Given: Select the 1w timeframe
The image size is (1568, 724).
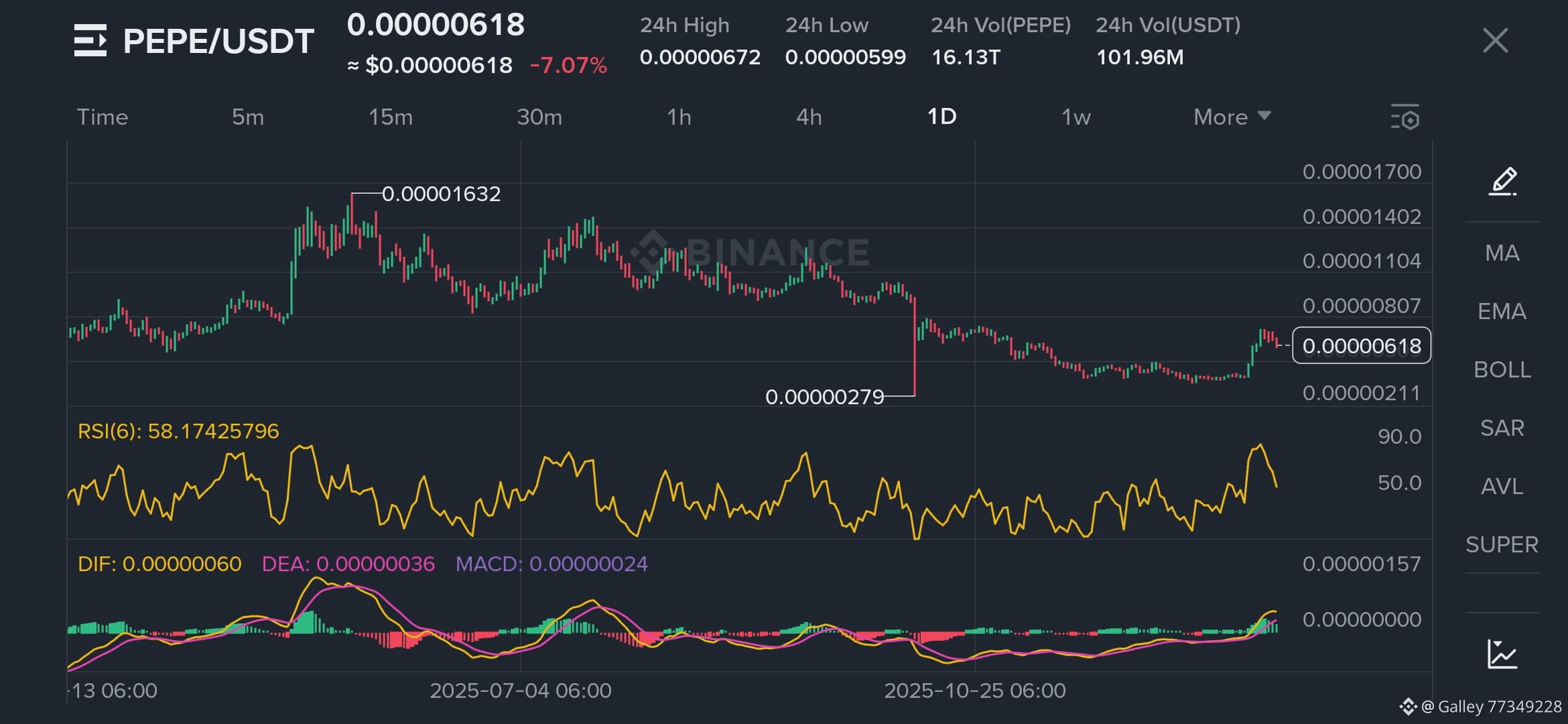Looking at the screenshot, I should pyautogui.click(x=1076, y=117).
